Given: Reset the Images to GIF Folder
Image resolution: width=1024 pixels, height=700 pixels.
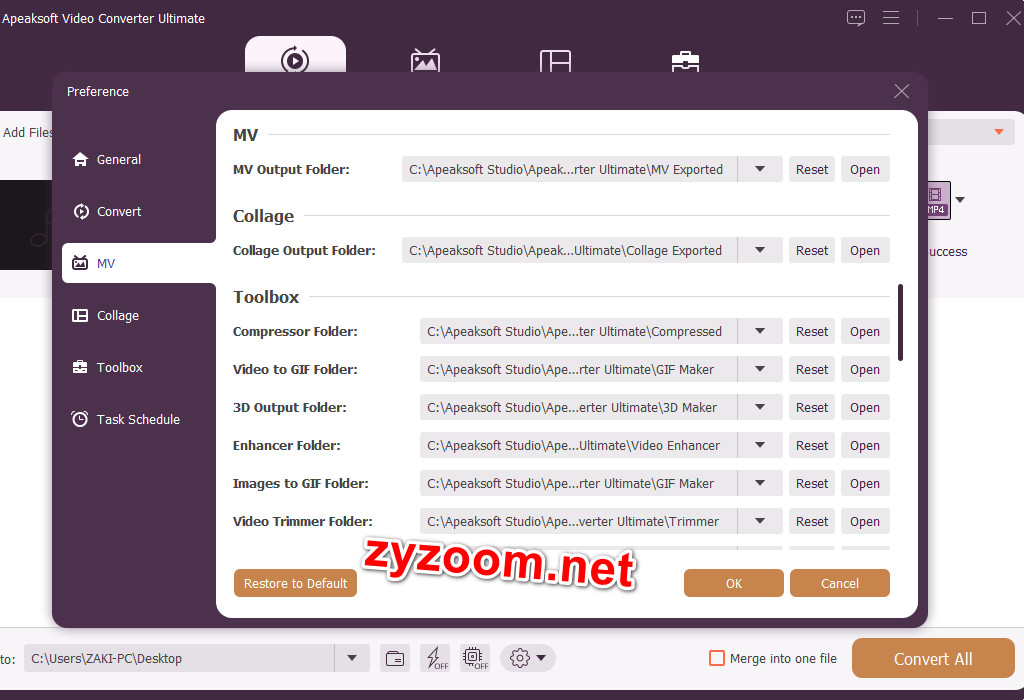Looking at the screenshot, I should coord(812,483).
